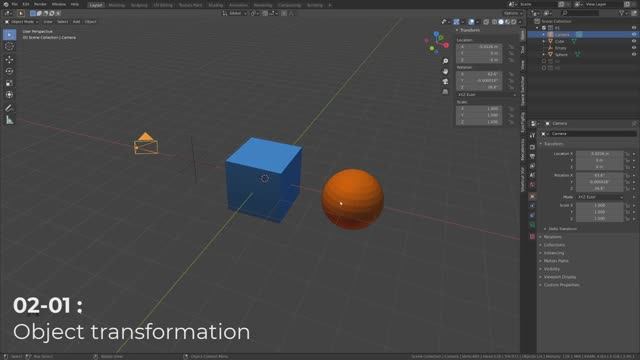Expand the Relations panel
This screenshot has height=360, width=640.
coord(552,237)
